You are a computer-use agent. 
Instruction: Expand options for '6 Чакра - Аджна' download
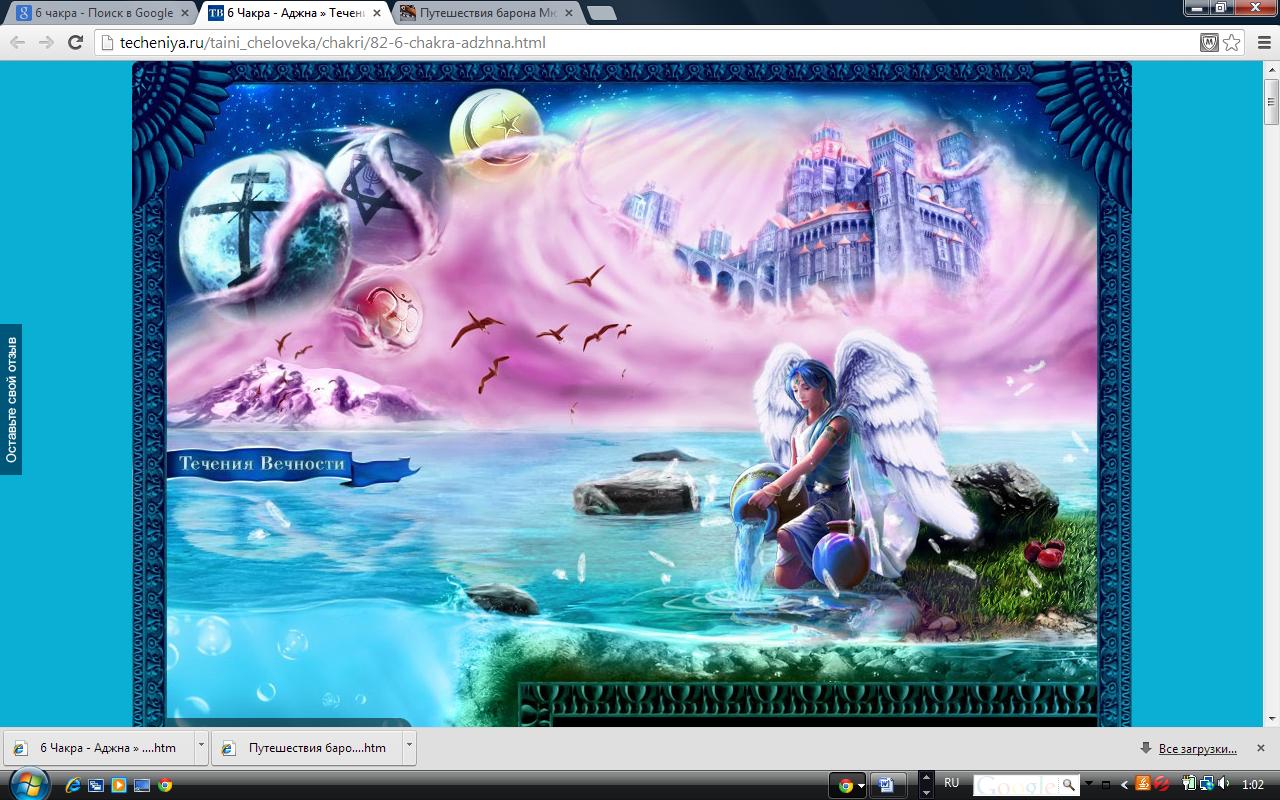pos(201,747)
